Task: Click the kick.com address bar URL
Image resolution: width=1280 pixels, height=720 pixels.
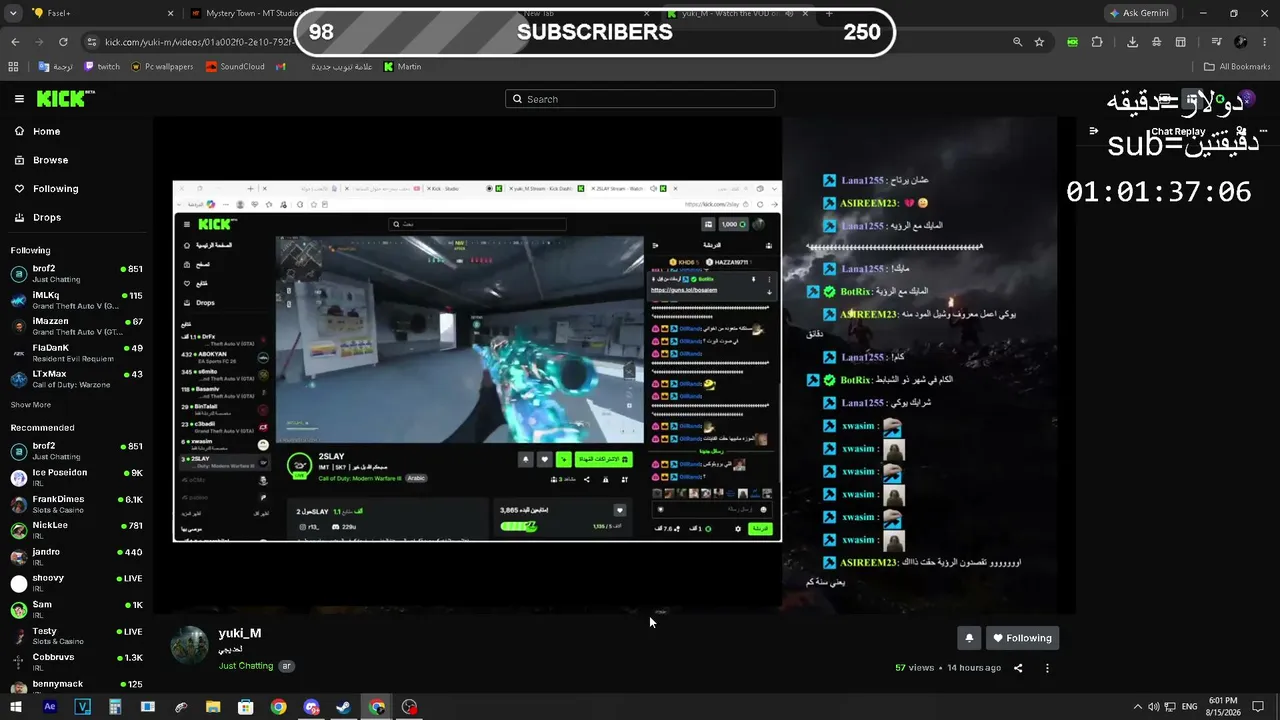Action: [201, 42]
